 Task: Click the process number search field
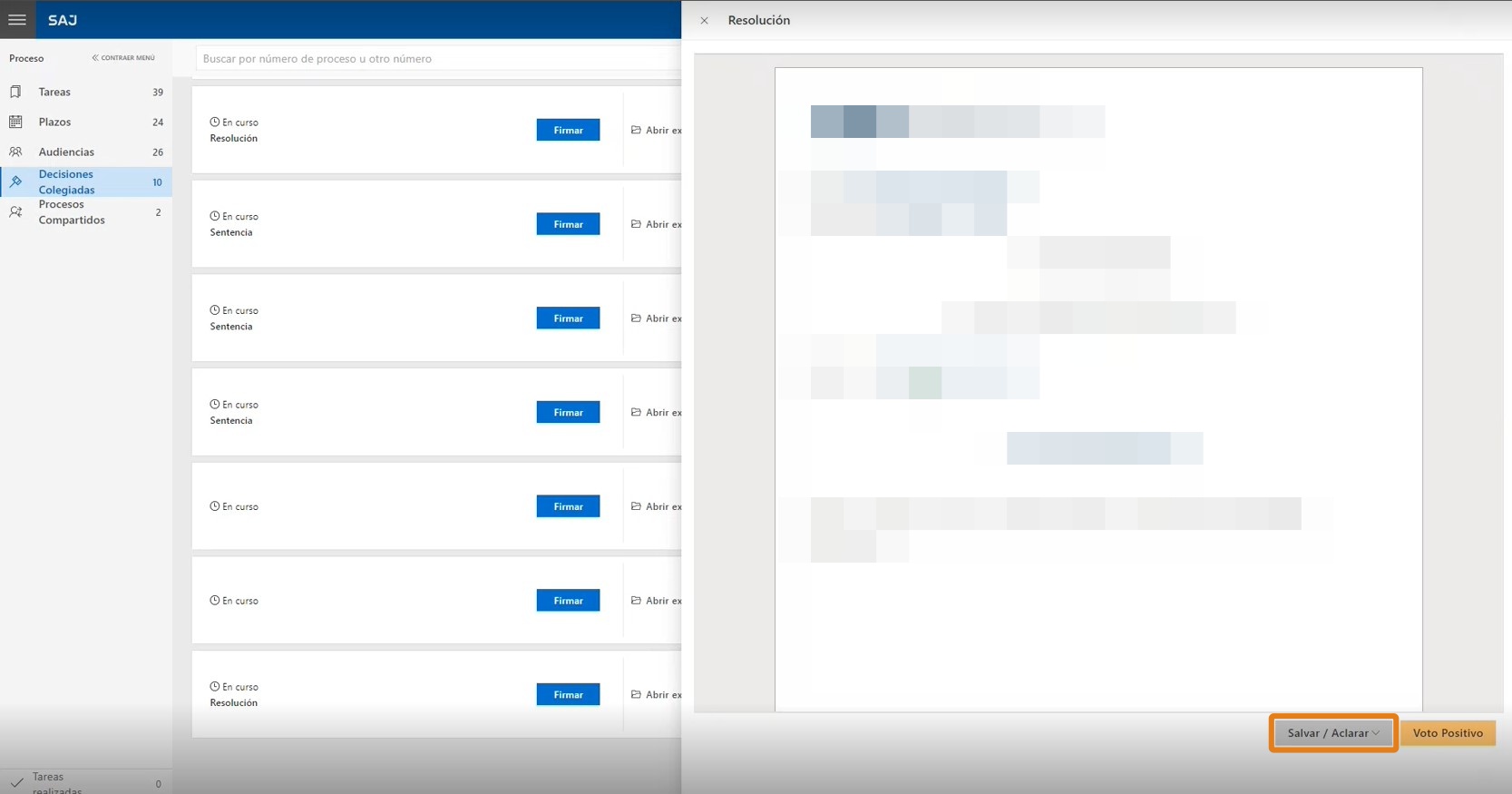click(439, 58)
